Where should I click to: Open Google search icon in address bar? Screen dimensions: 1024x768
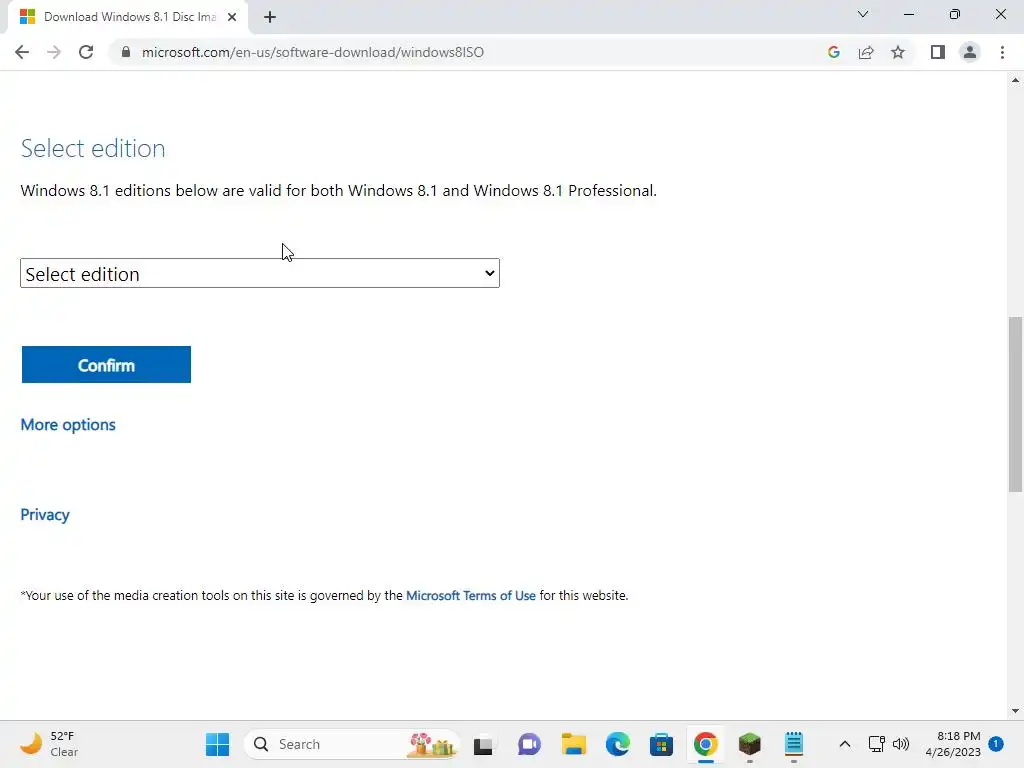pos(833,52)
